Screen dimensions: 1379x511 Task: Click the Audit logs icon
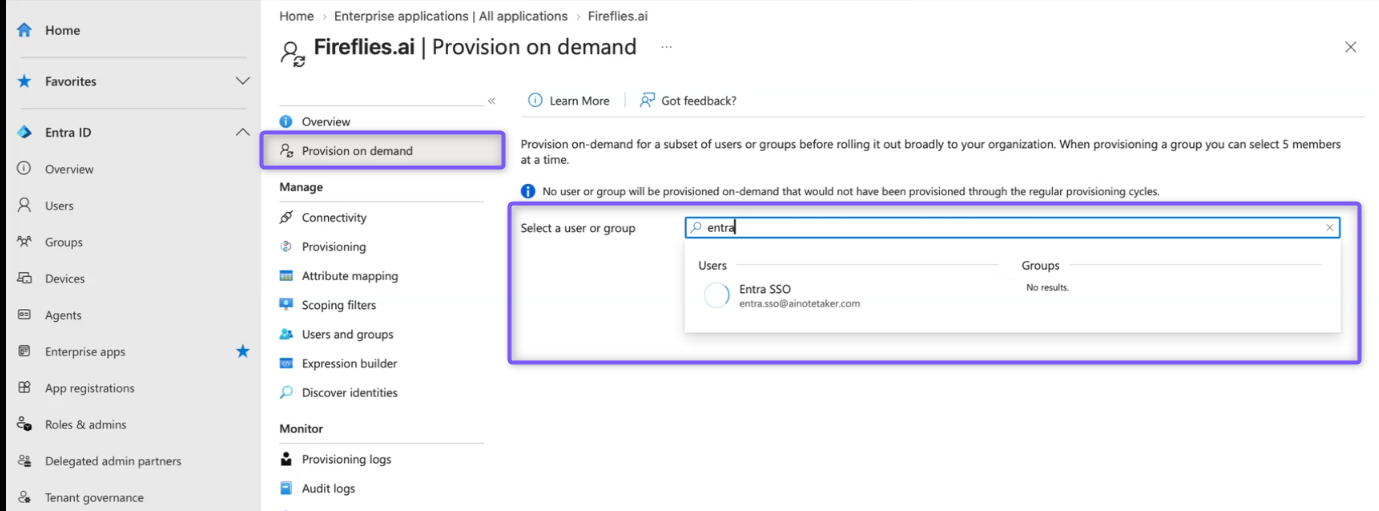[x=286, y=488]
